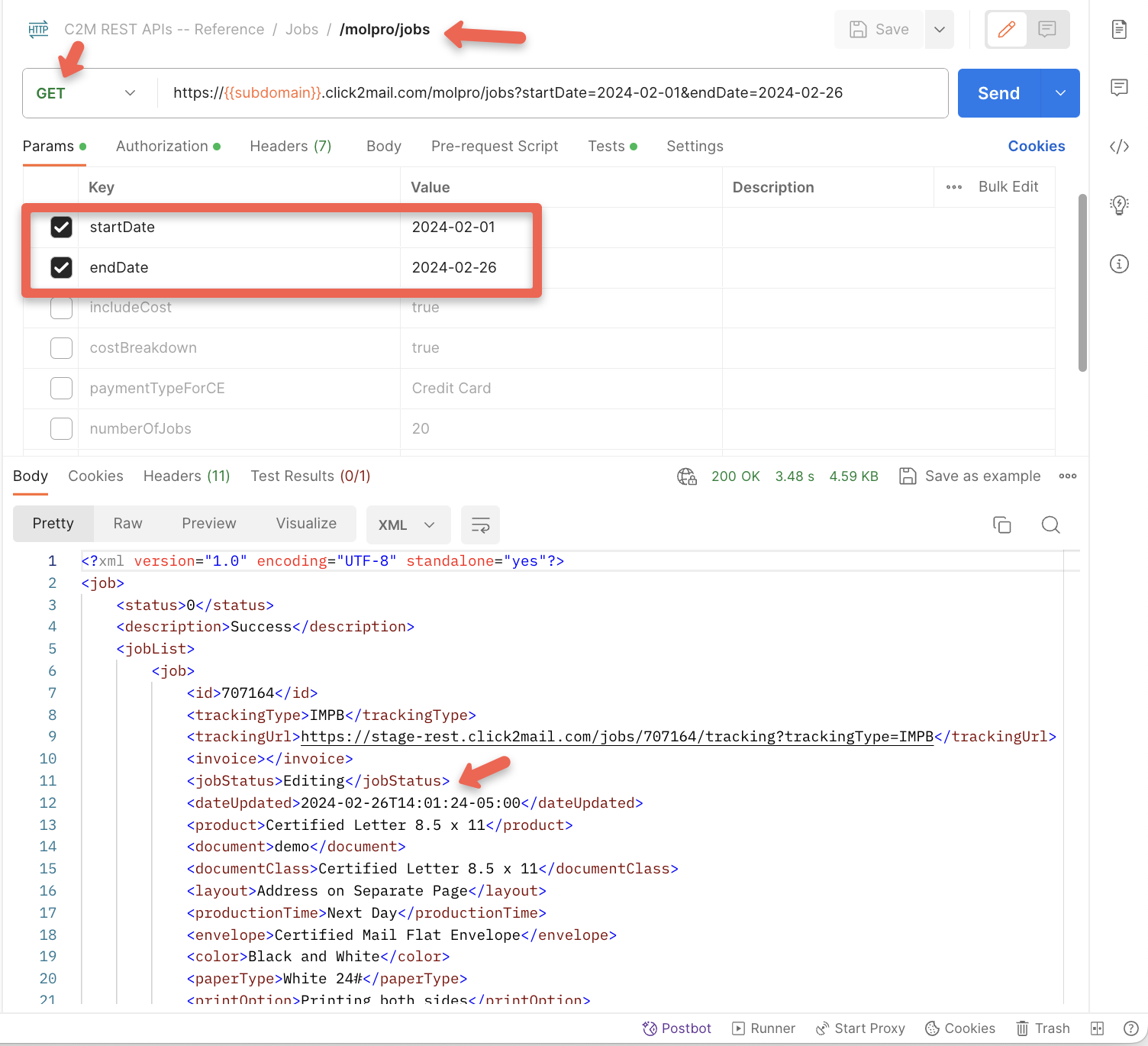Switch to the Authorization tab
The image size is (1148, 1046).
point(162,146)
